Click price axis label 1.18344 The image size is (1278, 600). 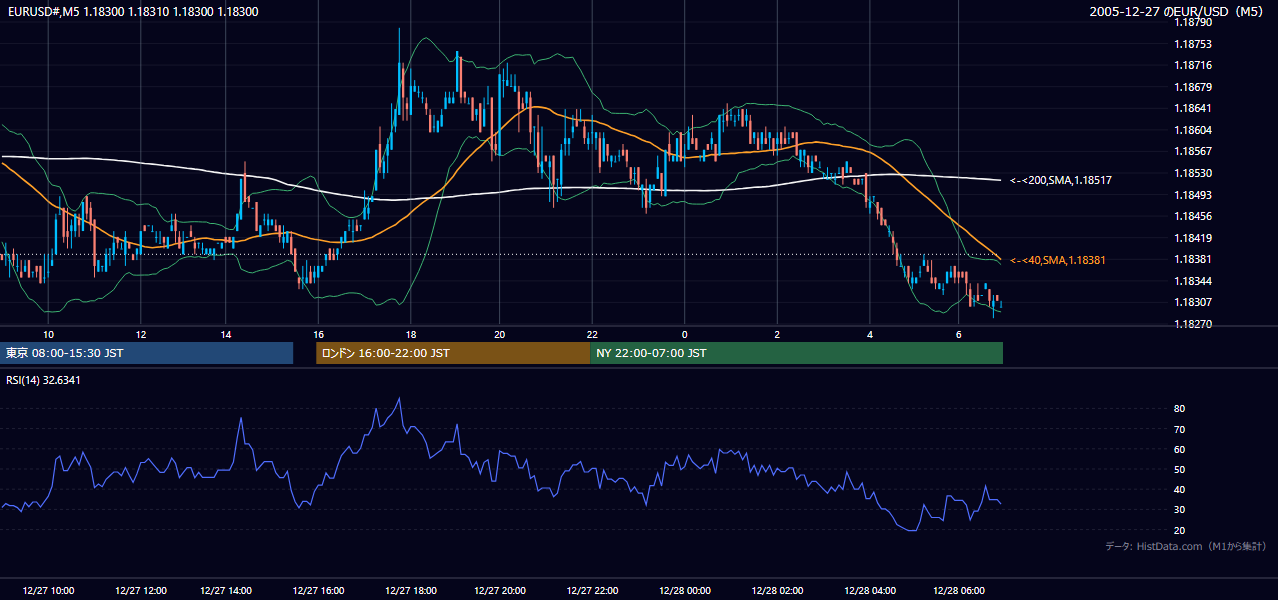(x=1193, y=281)
